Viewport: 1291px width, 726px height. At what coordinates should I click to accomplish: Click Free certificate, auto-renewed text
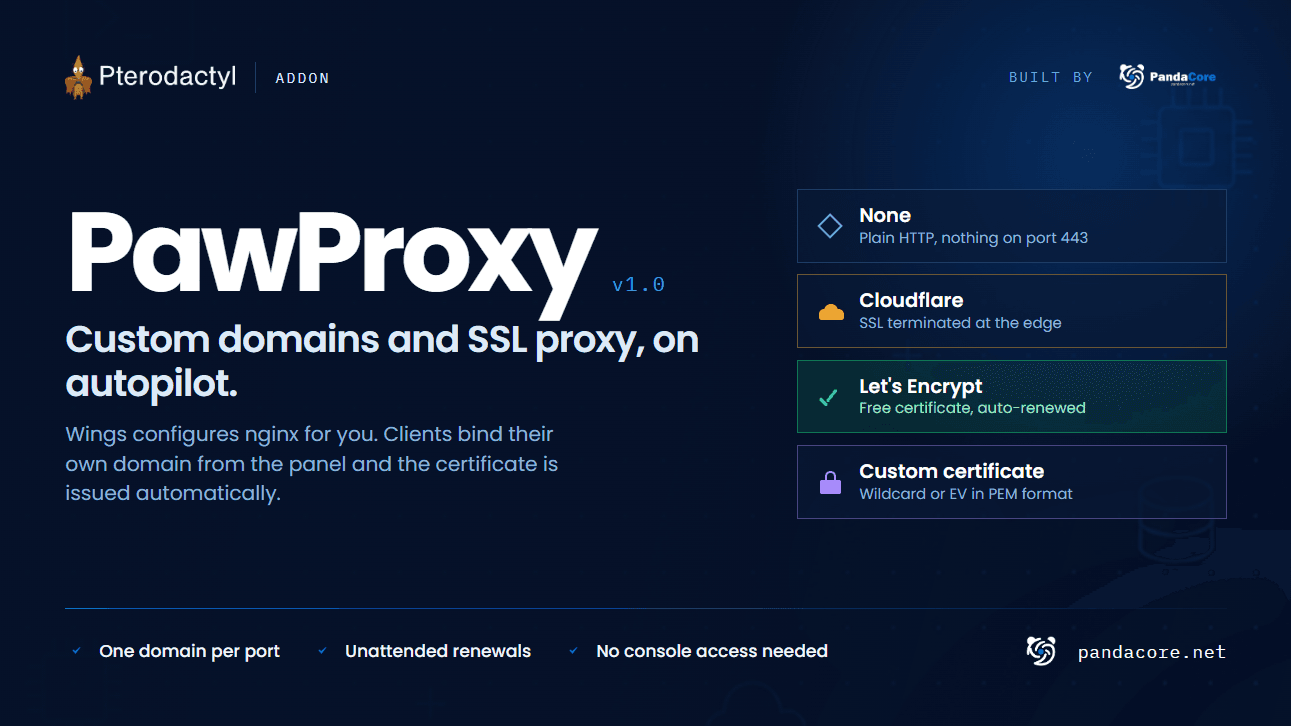coord(972,408)
